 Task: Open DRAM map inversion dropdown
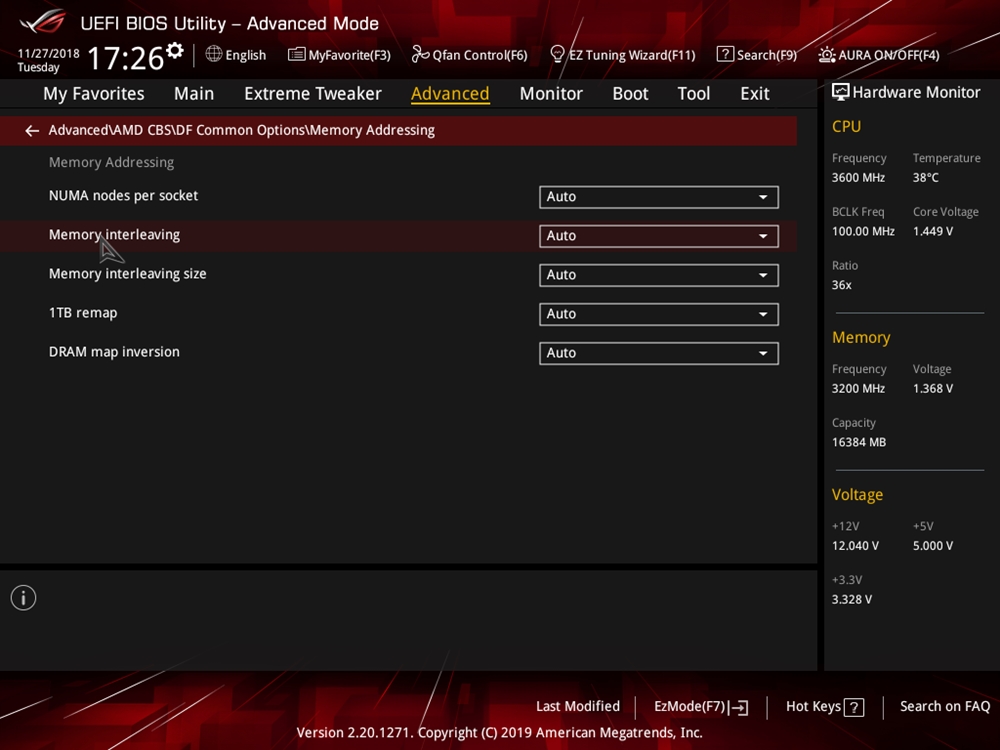tap(659, 353)
